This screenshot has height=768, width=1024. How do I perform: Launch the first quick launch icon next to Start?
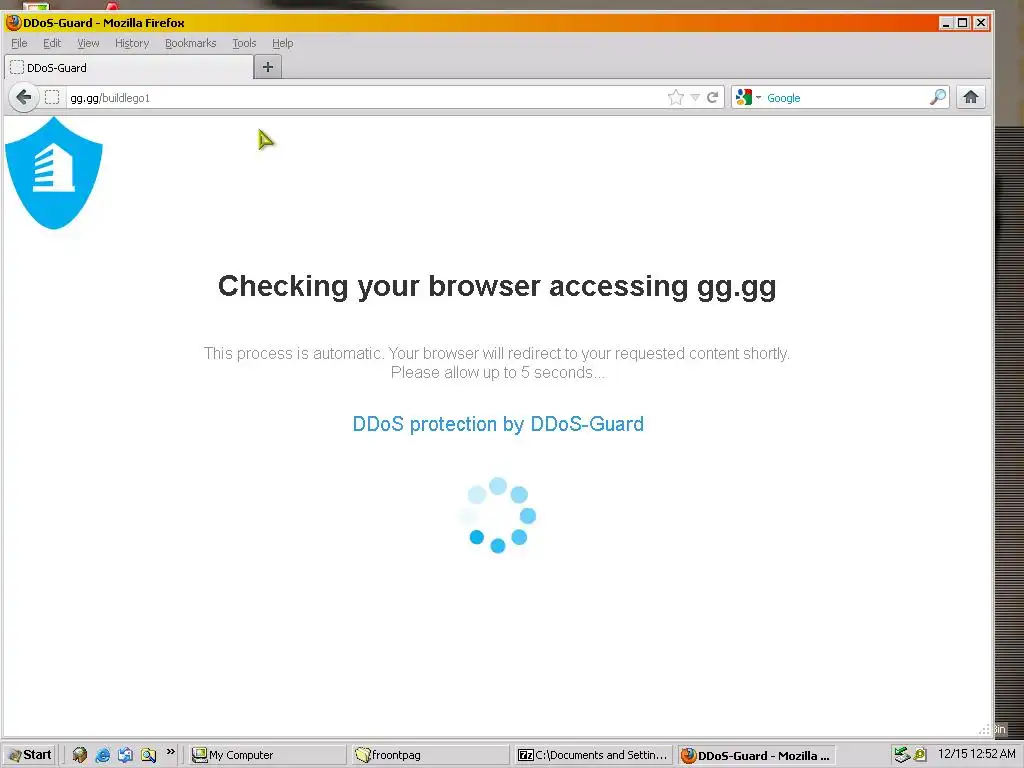[x=80, y=755]
